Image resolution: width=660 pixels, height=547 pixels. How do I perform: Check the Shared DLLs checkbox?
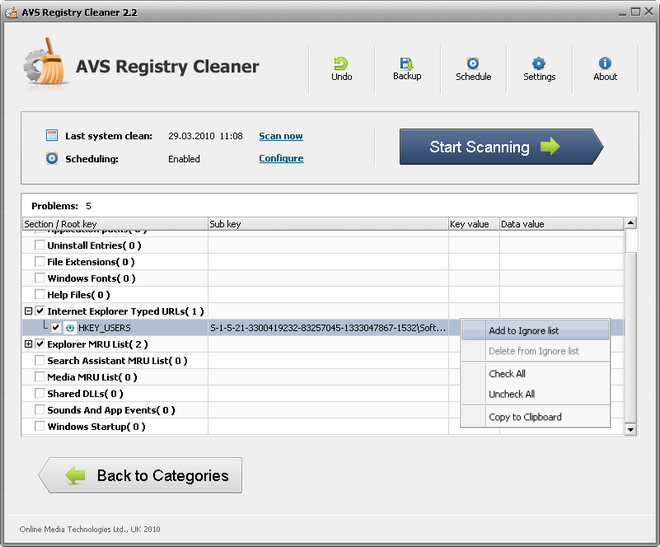click(x=40, y=393)
